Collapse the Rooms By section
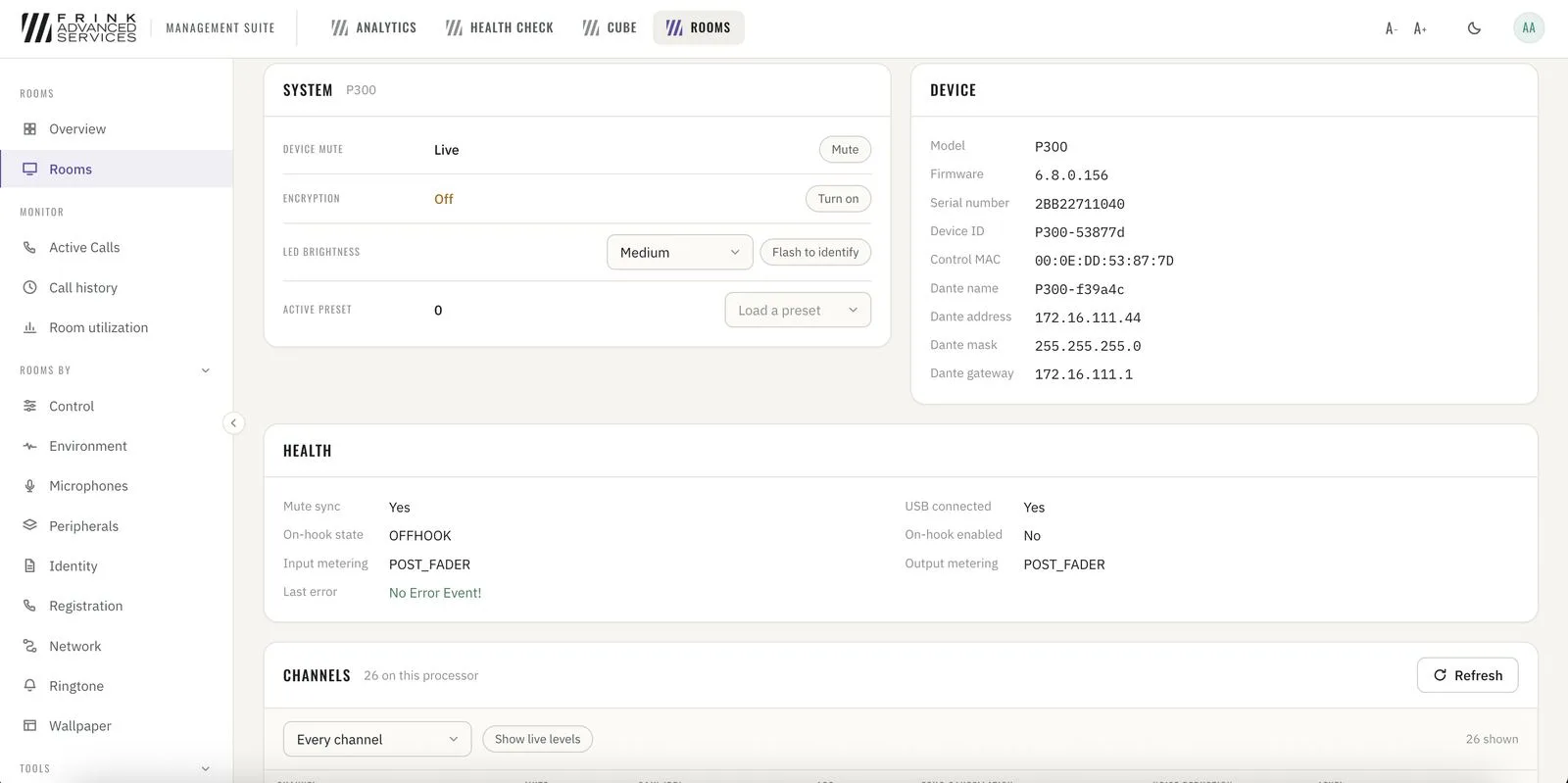 coord(206,370)
